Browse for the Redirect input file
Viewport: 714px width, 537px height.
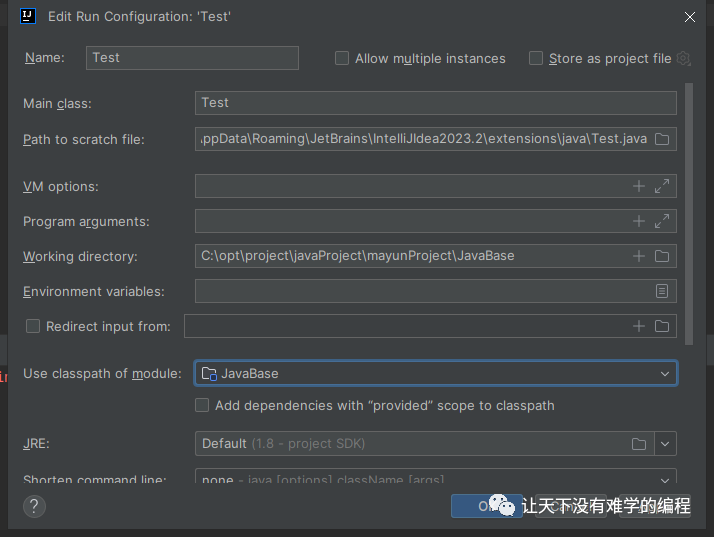pos(662,326)
